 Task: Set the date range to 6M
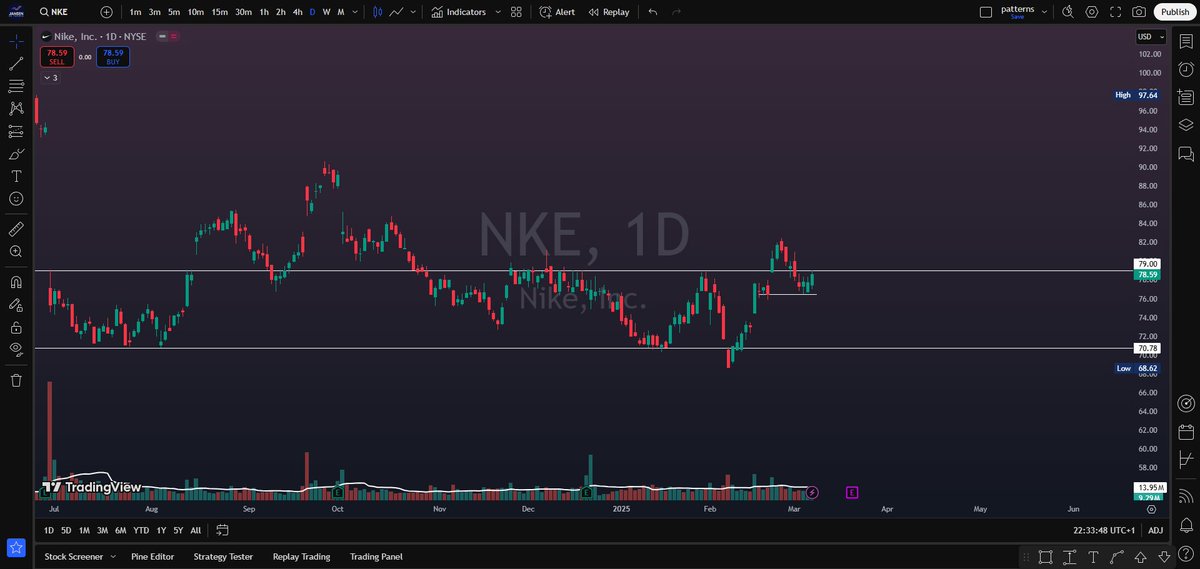click(120, 530)
